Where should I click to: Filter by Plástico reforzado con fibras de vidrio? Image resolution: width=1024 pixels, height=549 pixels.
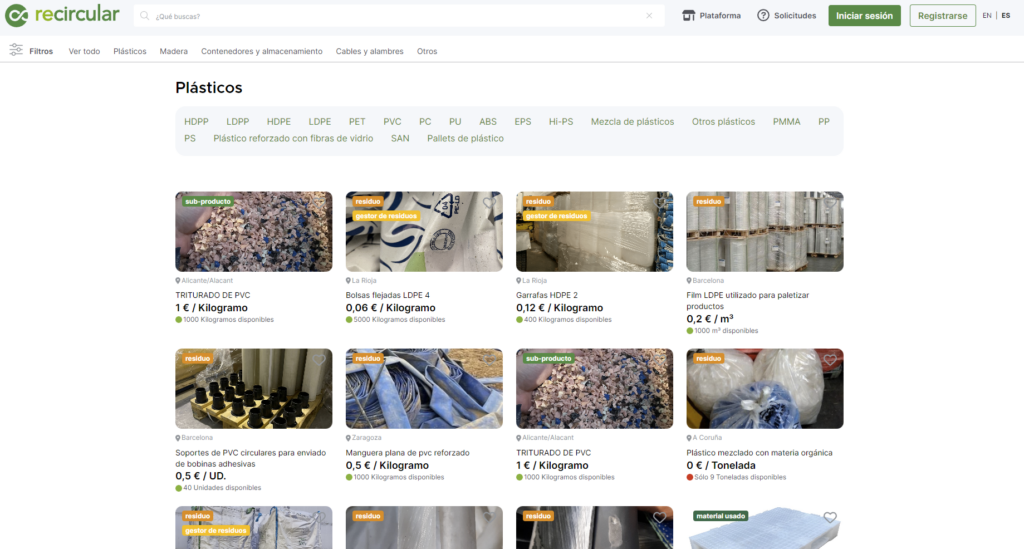[x=293, y=138]
